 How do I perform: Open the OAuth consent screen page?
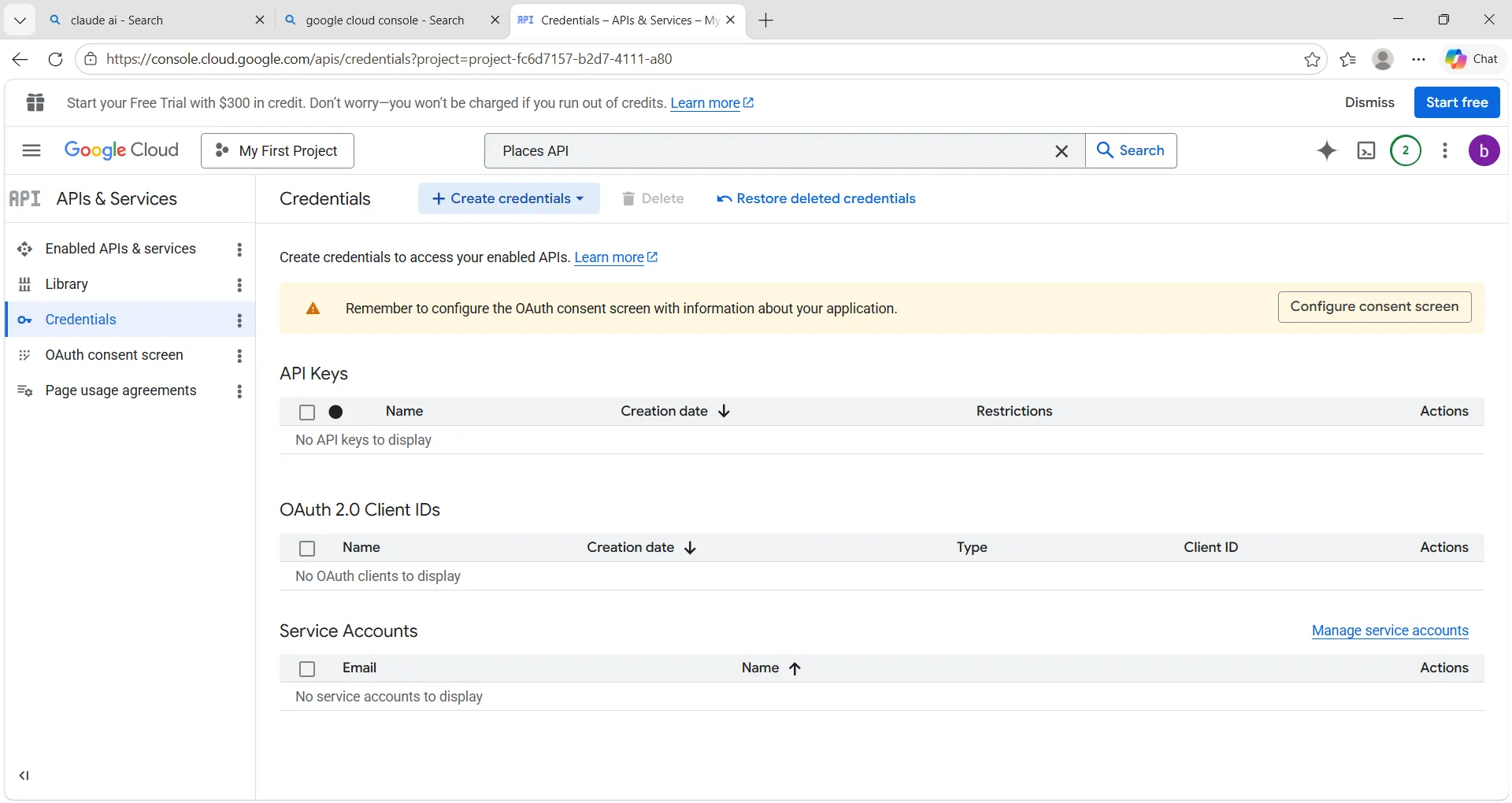(x=114, y=355)
